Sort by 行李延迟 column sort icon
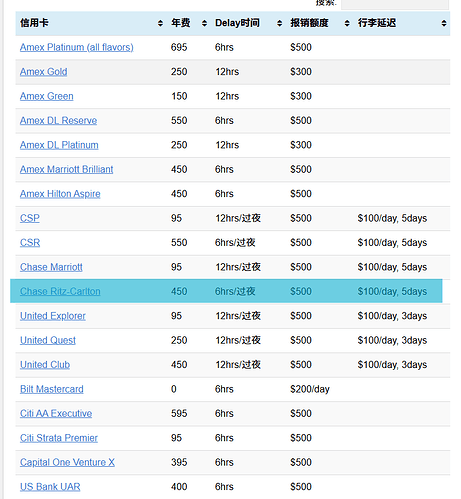This screenshot has height=499, width=461. coord(444,23)
